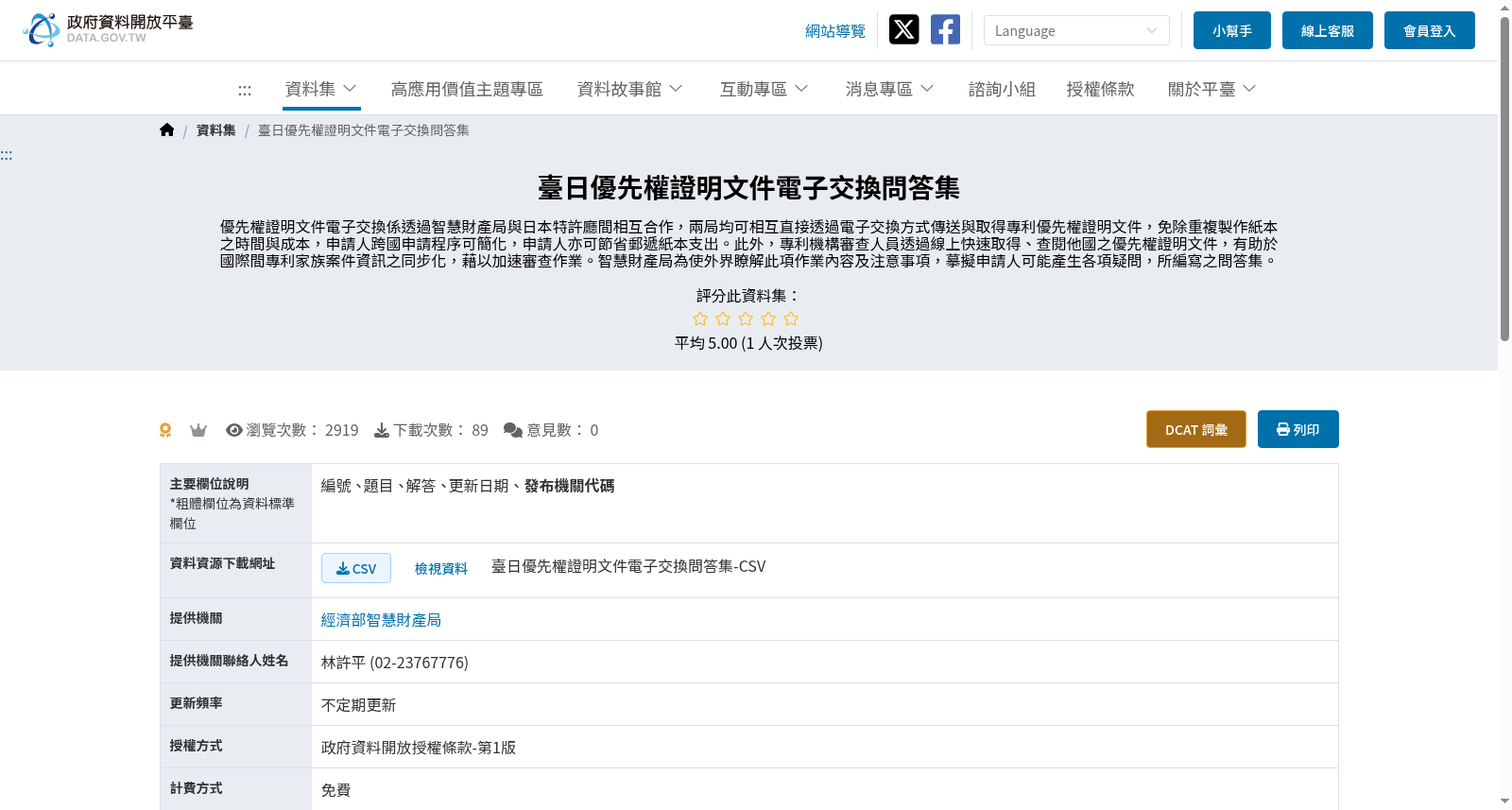The width and height of the screenshot is (1512, 810).
Task: Click the left-side accessibility anchor dots
Action: pyautogui.click(x=7, y=155)
